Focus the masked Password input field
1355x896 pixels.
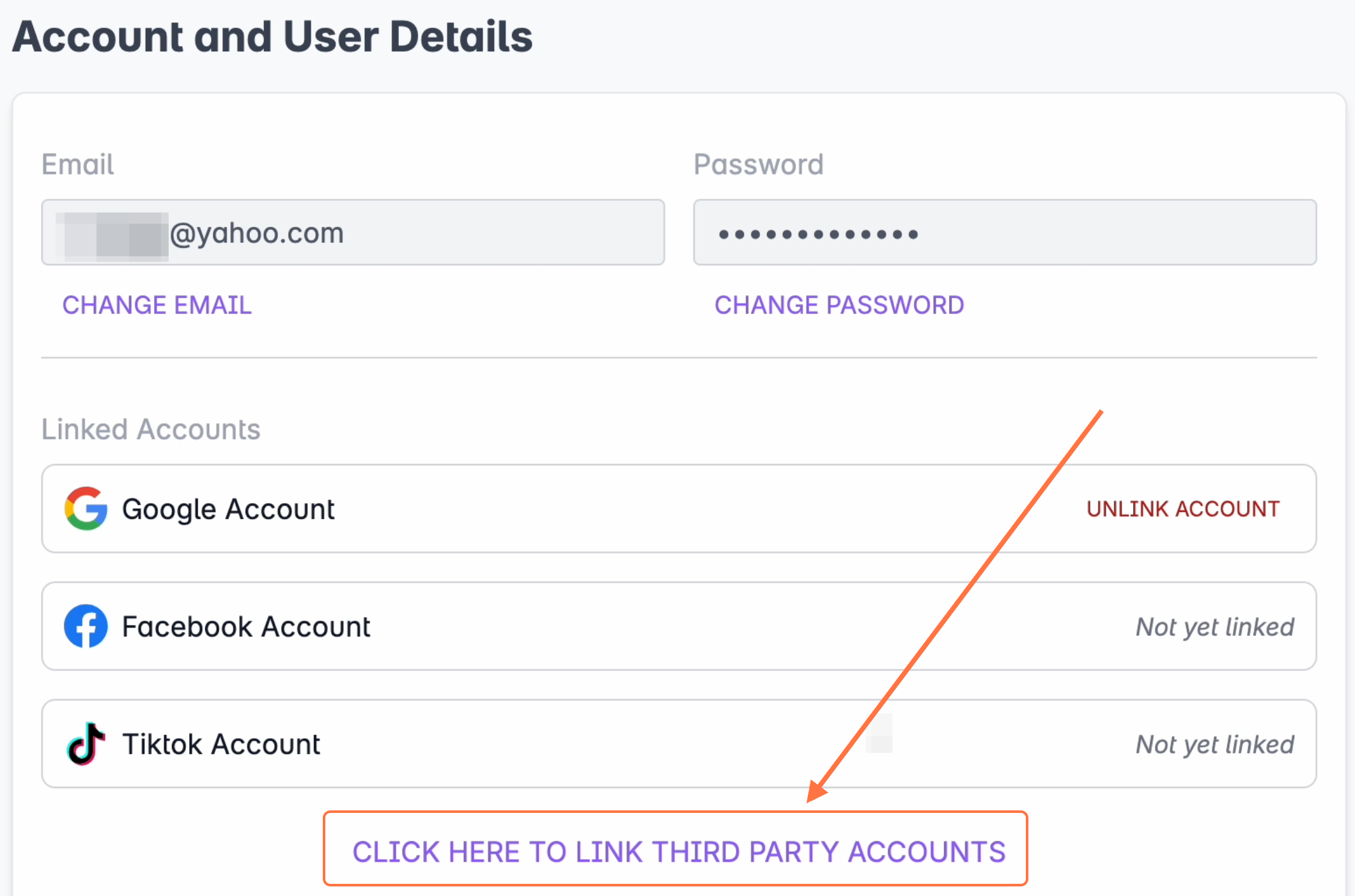point(1005,233)
